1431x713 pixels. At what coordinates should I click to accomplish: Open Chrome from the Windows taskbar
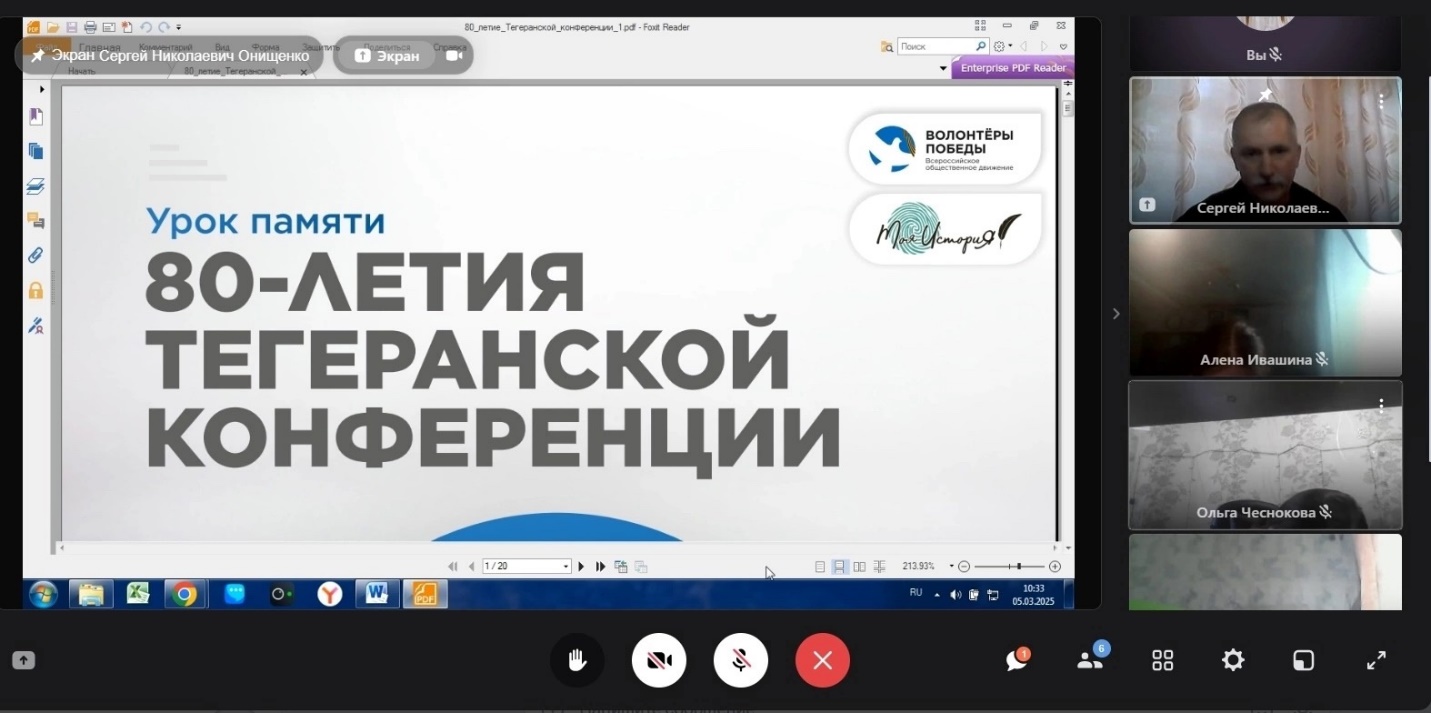pyautogui.click(x=185, y=594)
